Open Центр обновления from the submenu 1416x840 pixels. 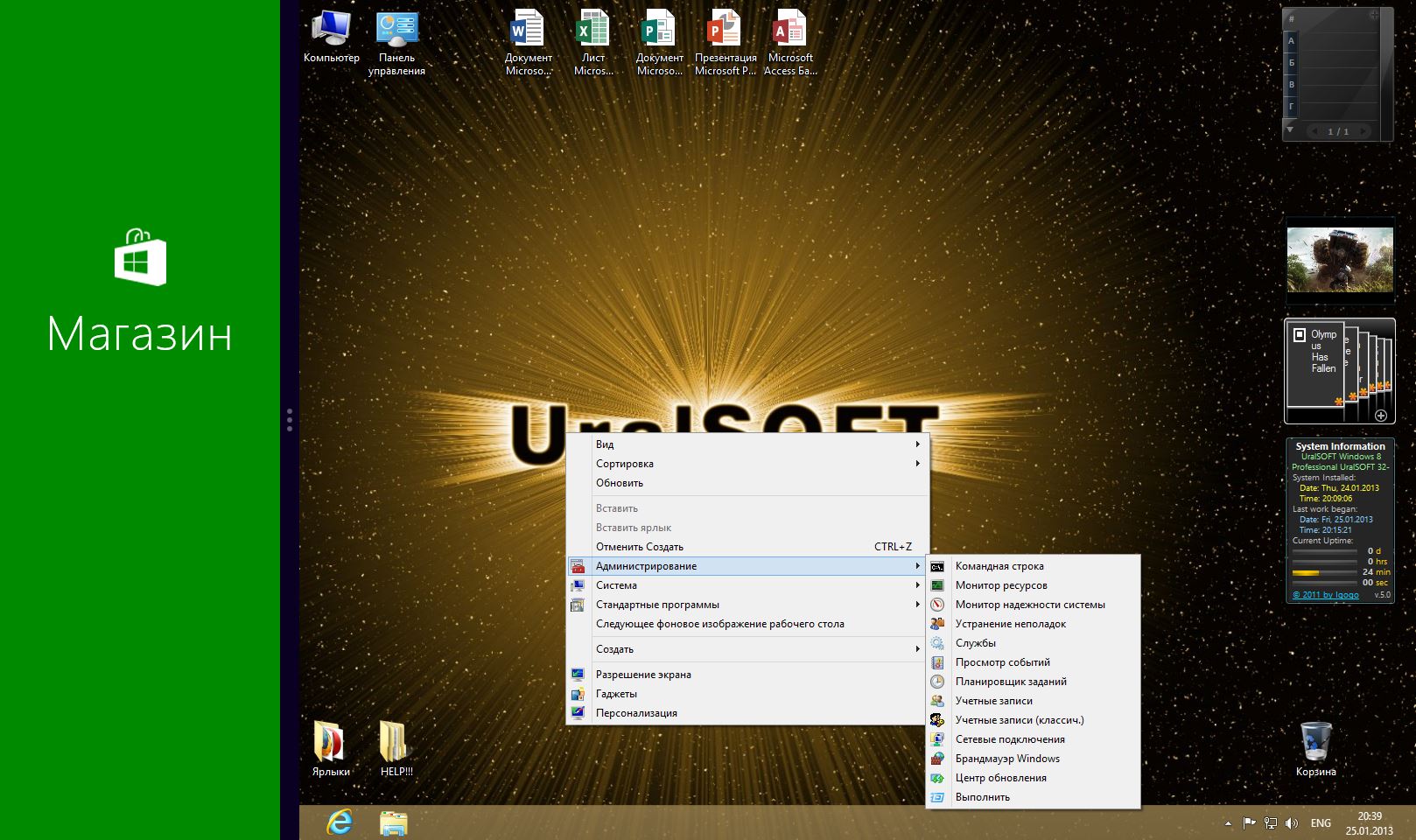tap(1034, 778)
